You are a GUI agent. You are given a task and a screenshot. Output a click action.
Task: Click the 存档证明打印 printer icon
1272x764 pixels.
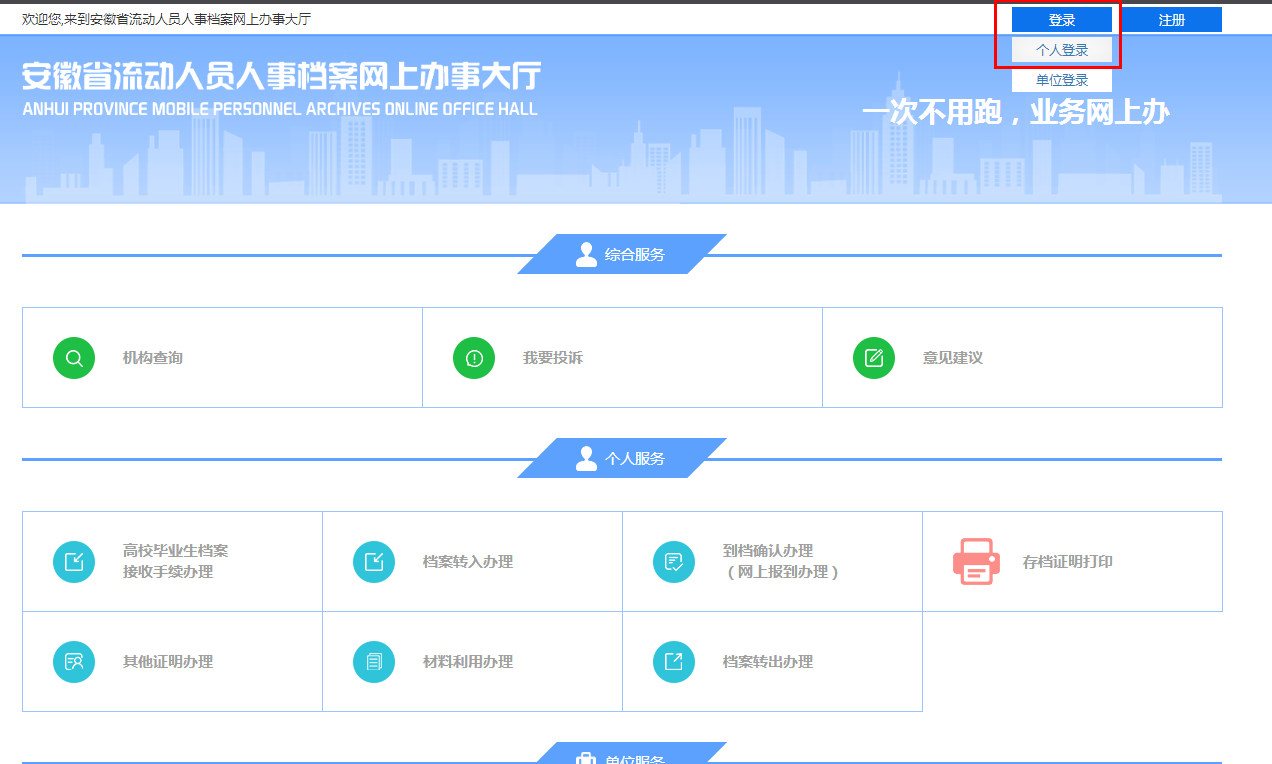(976, 561)
